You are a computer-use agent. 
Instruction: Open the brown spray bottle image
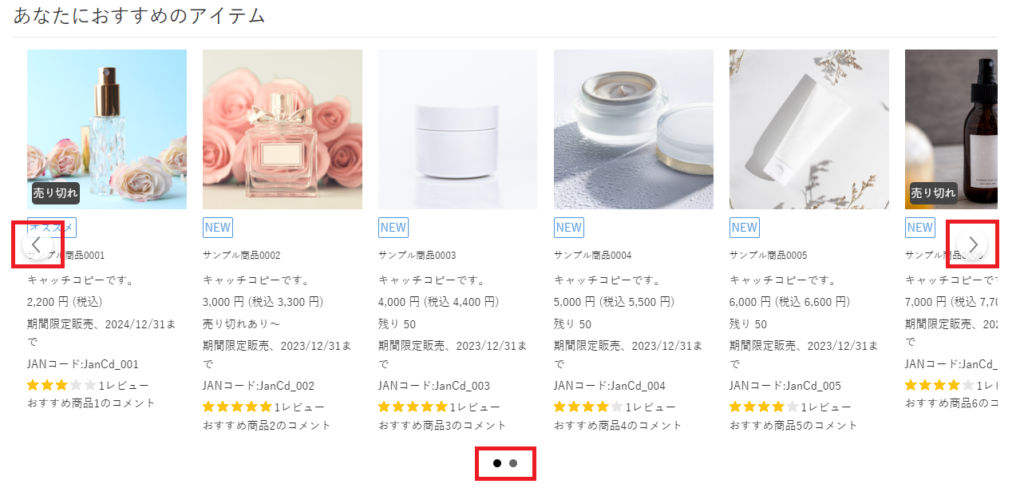point(950,128)
